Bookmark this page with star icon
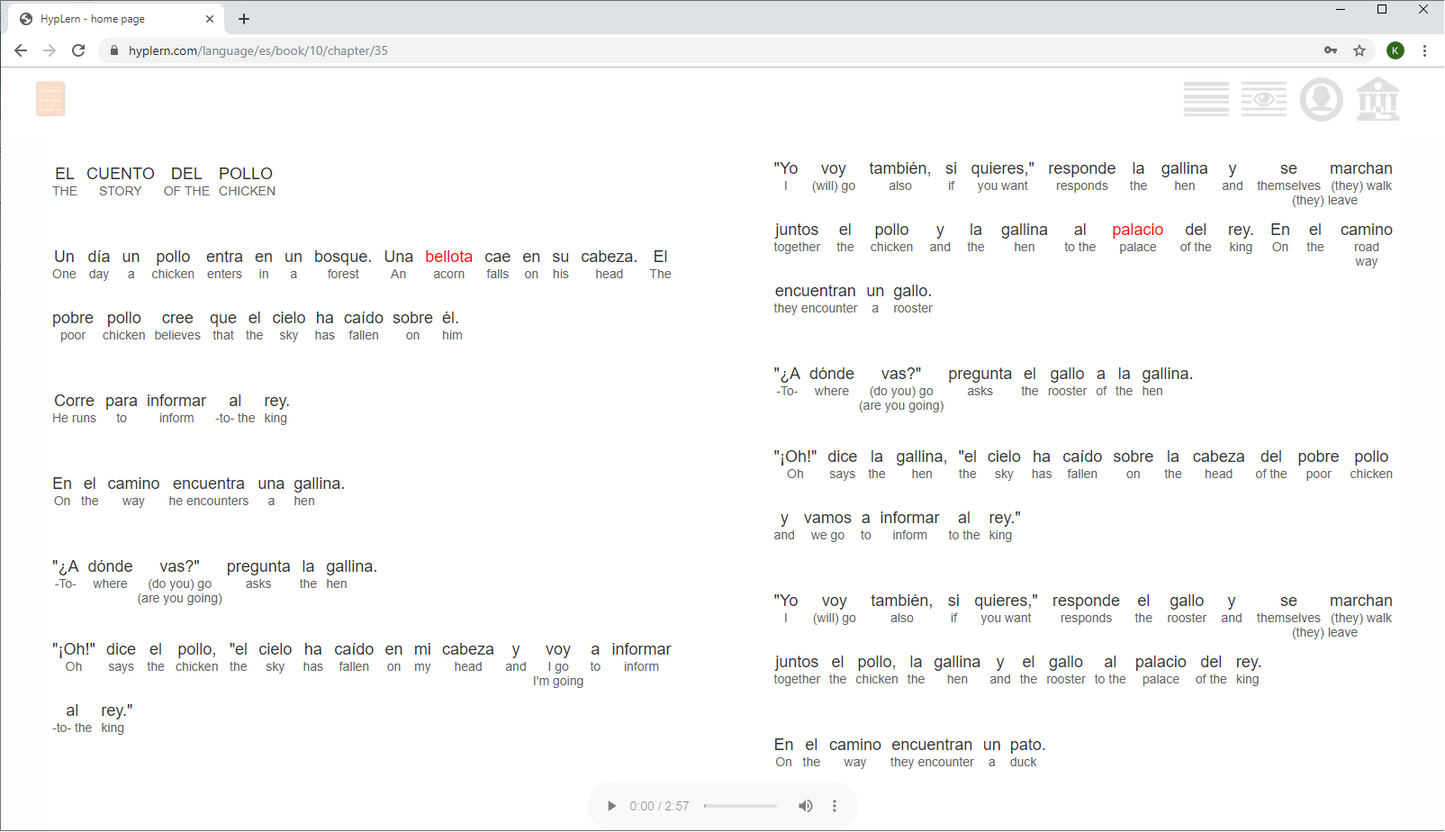Viewport: 1445px width, 832px height. point(1359,51)
